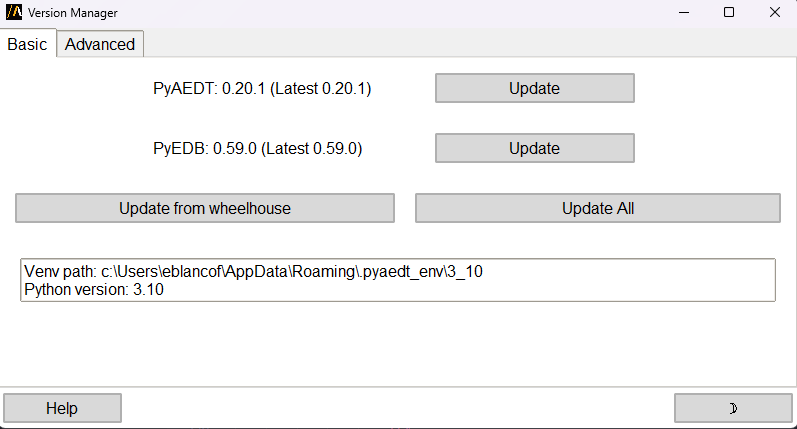Open the Advanced tab
Viewport: 797px width, 429px height.
[100, 44]
